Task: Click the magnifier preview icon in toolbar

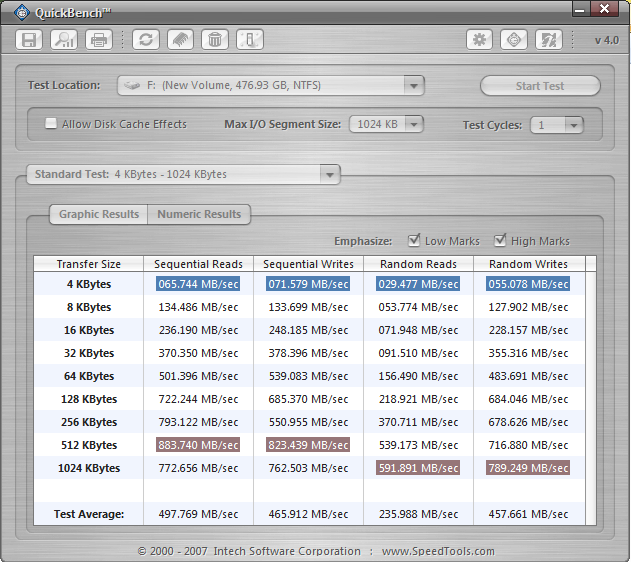Action: pos(64,40)
